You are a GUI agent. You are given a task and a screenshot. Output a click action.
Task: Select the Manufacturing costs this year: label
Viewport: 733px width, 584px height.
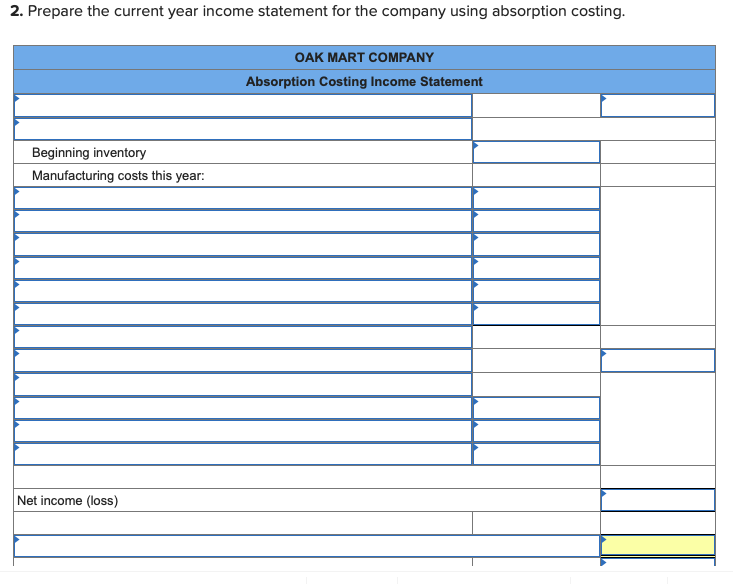(118, 176)
